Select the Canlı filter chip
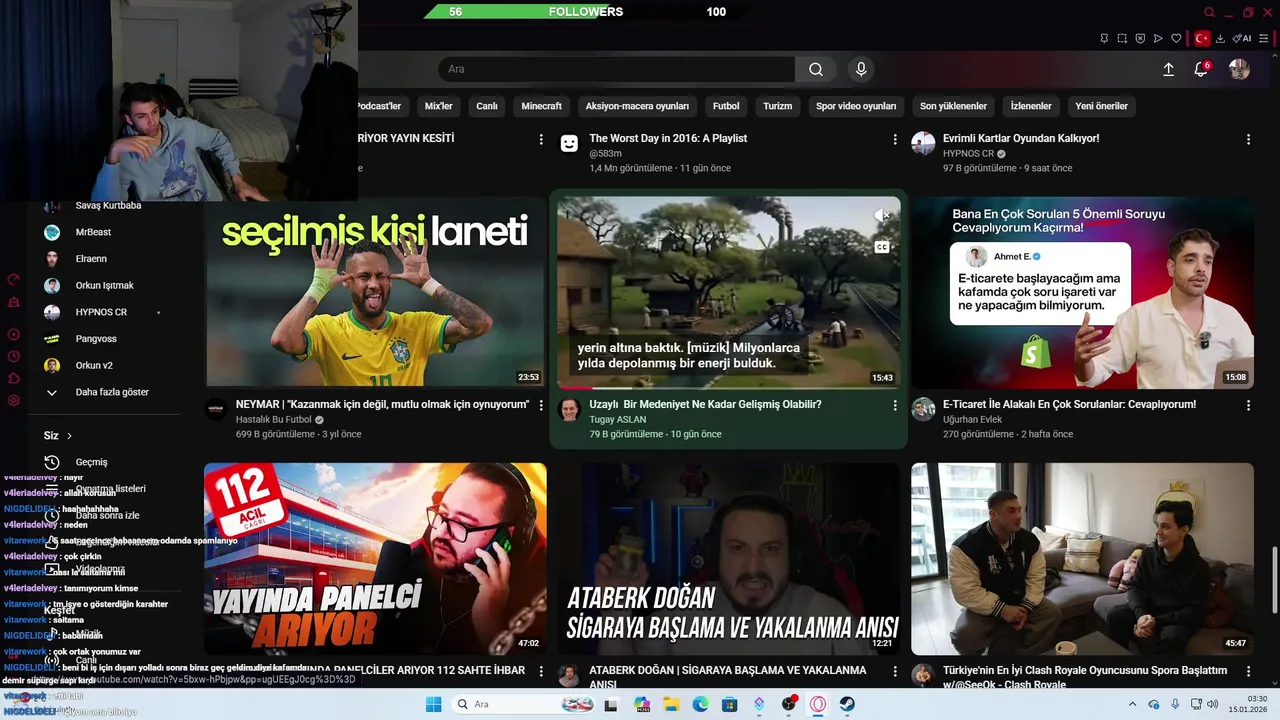 tap(487, 106)
